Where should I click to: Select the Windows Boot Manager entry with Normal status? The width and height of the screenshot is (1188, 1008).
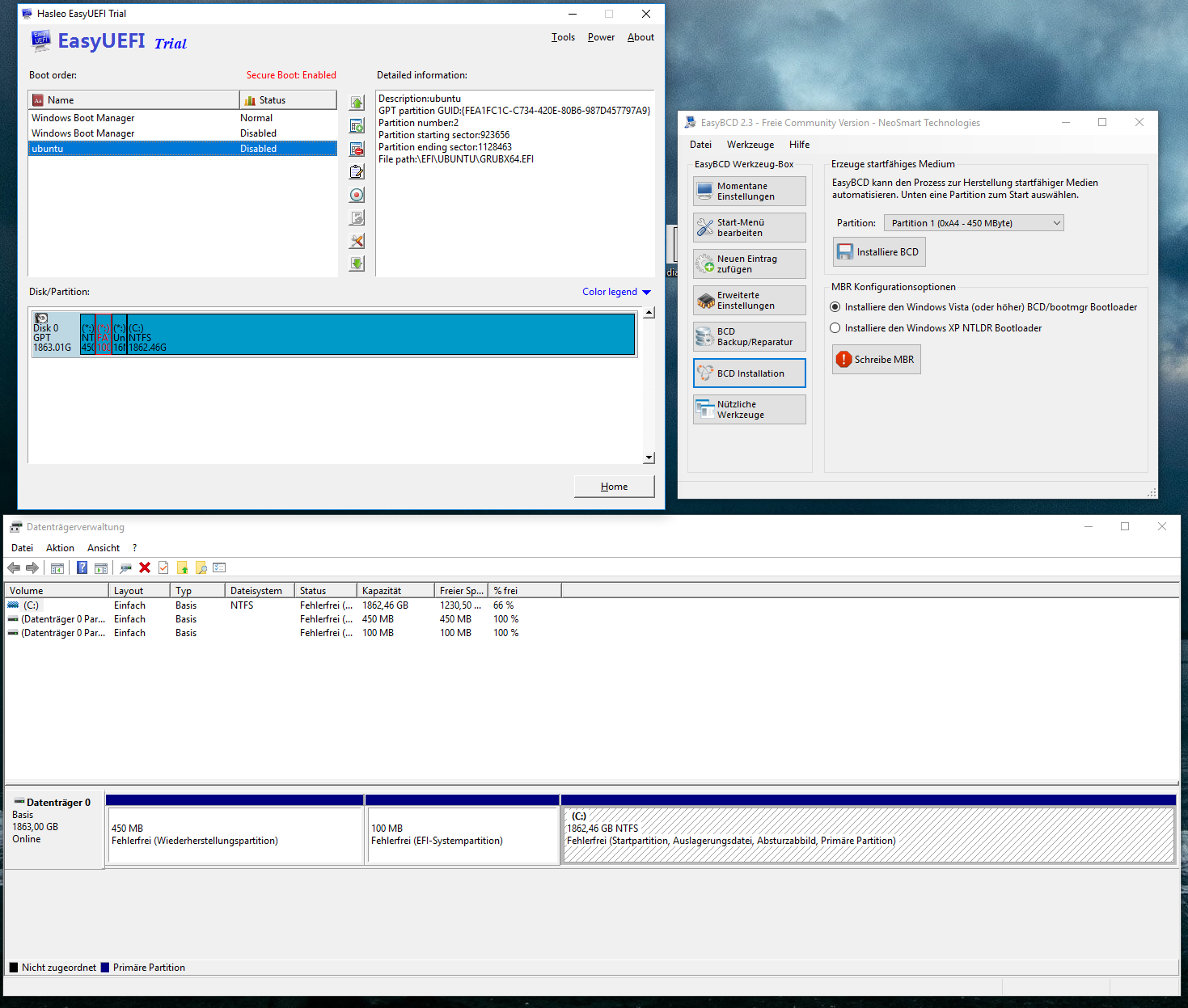coord(183,118)
